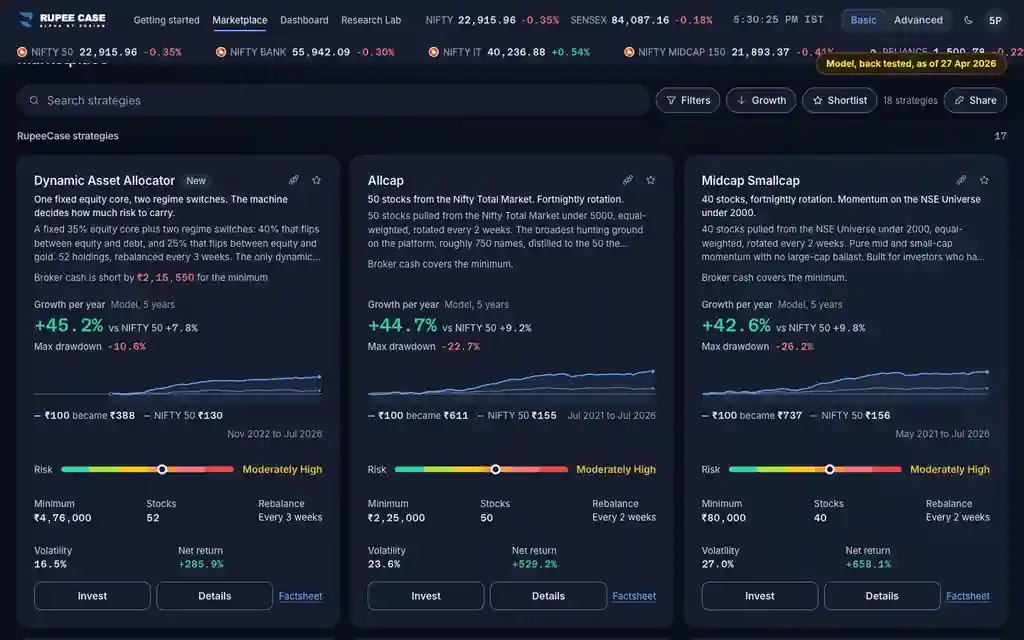Toggle dark mode moon icon

968,20
